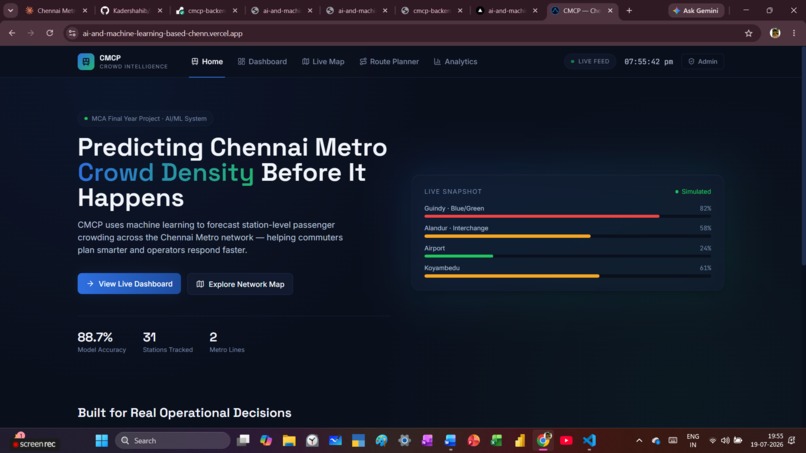Click the 88.7% Model Accuracy stat
This screenshot has width=806, height=453.
102,342
